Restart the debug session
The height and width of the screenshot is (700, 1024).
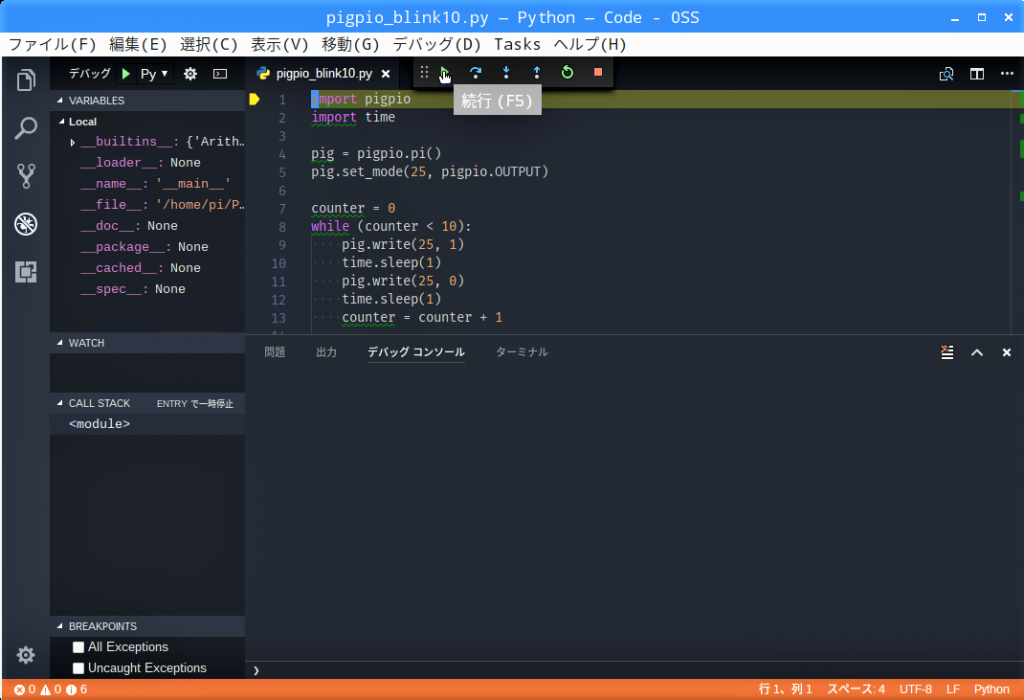tap(567, 73)
